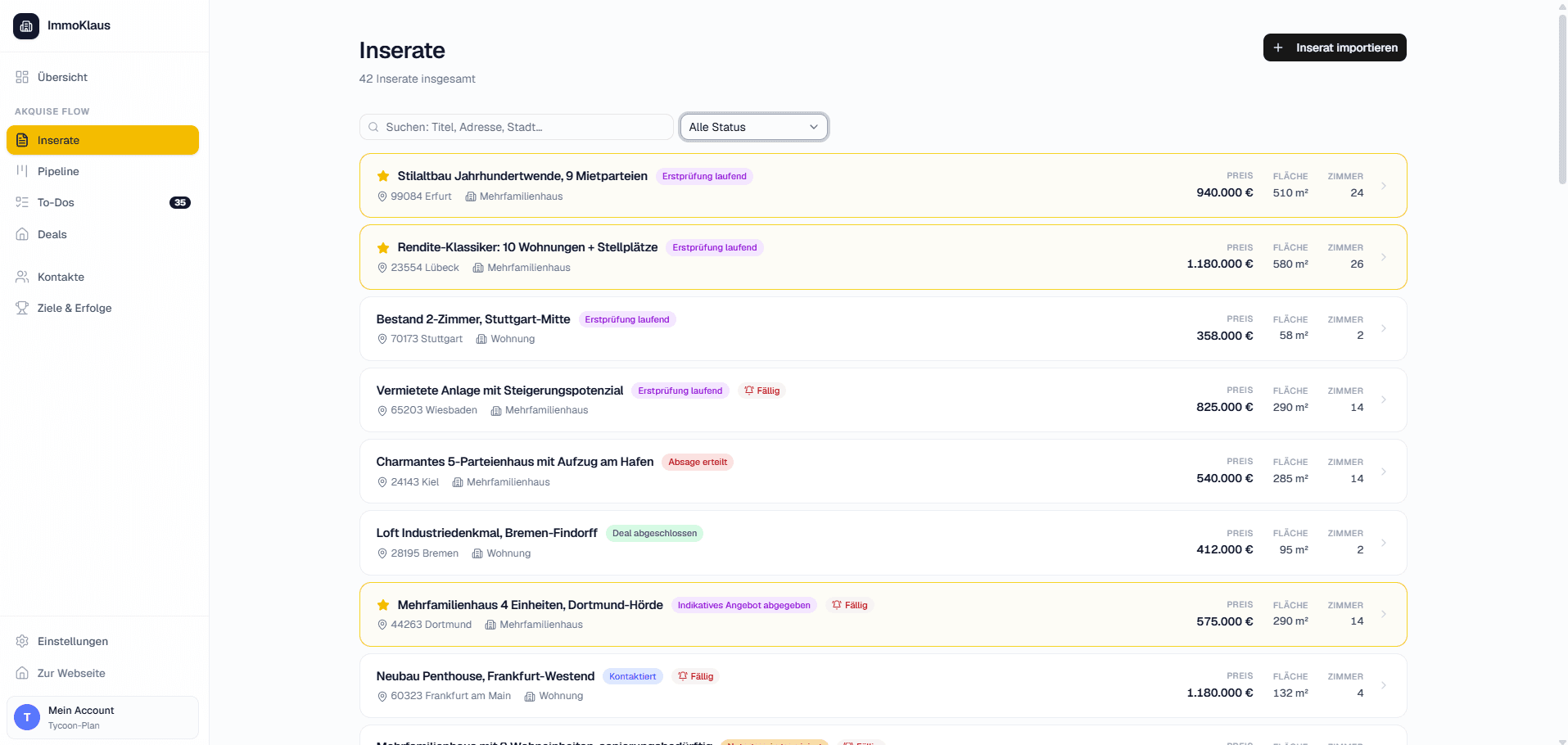Viewport: 1568px width, 745px height.
Task: Click the Inserat importieren button
Action: [x=1335, y=47]
